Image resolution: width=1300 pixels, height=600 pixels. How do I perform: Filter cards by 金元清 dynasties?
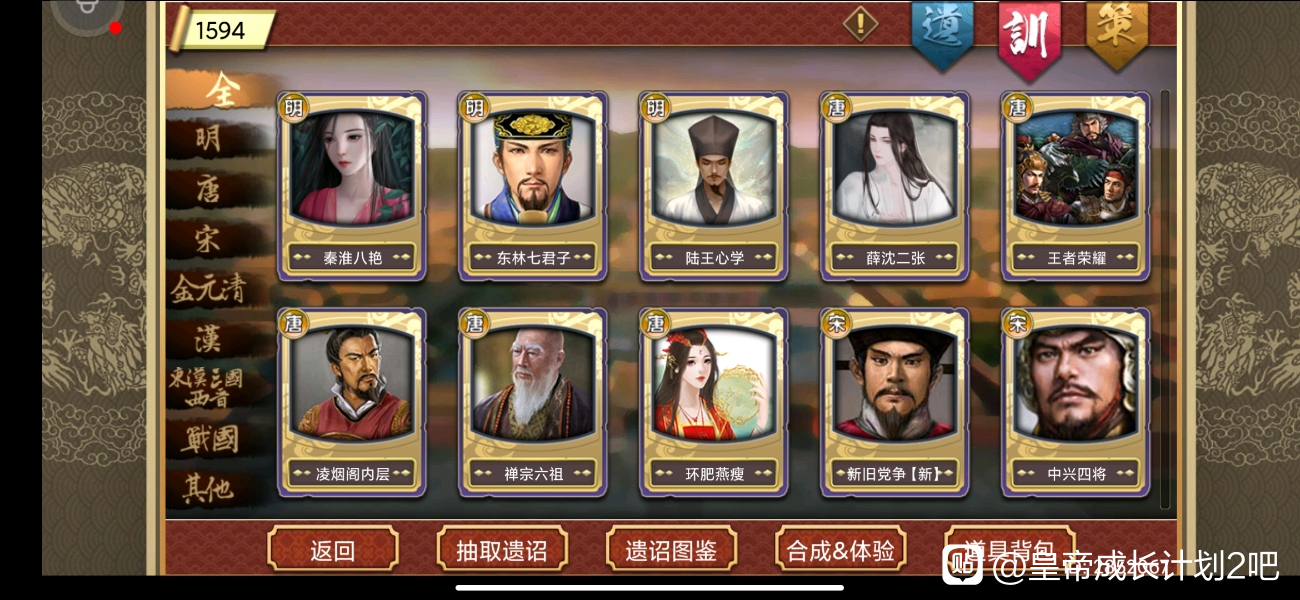pyautogui.click(x=208, y=289)
